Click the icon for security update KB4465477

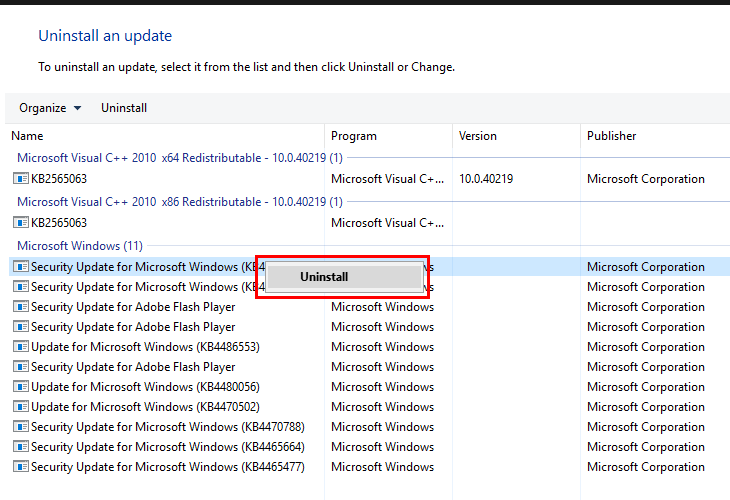(x=20, y=467)
